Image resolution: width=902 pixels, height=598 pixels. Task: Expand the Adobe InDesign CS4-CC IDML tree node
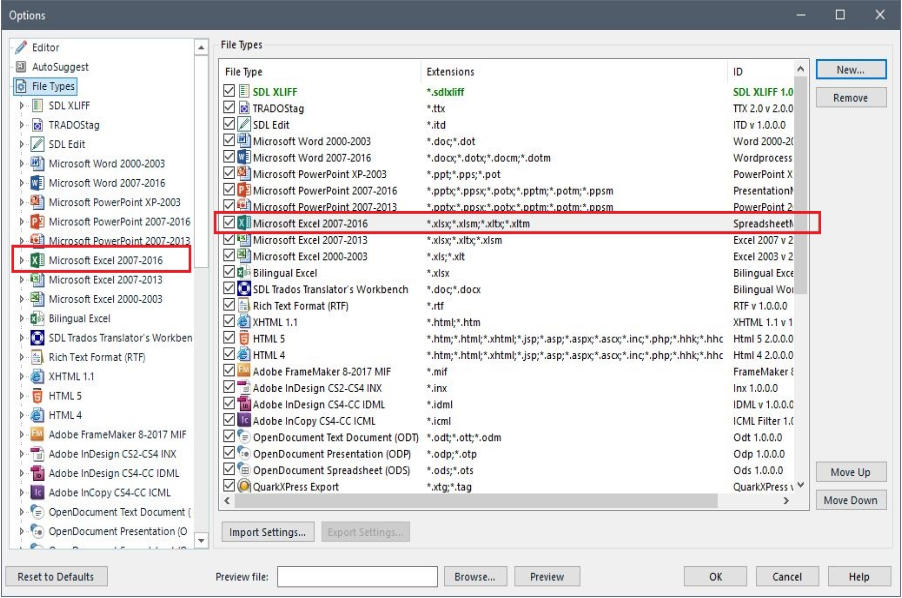(22, 473)
